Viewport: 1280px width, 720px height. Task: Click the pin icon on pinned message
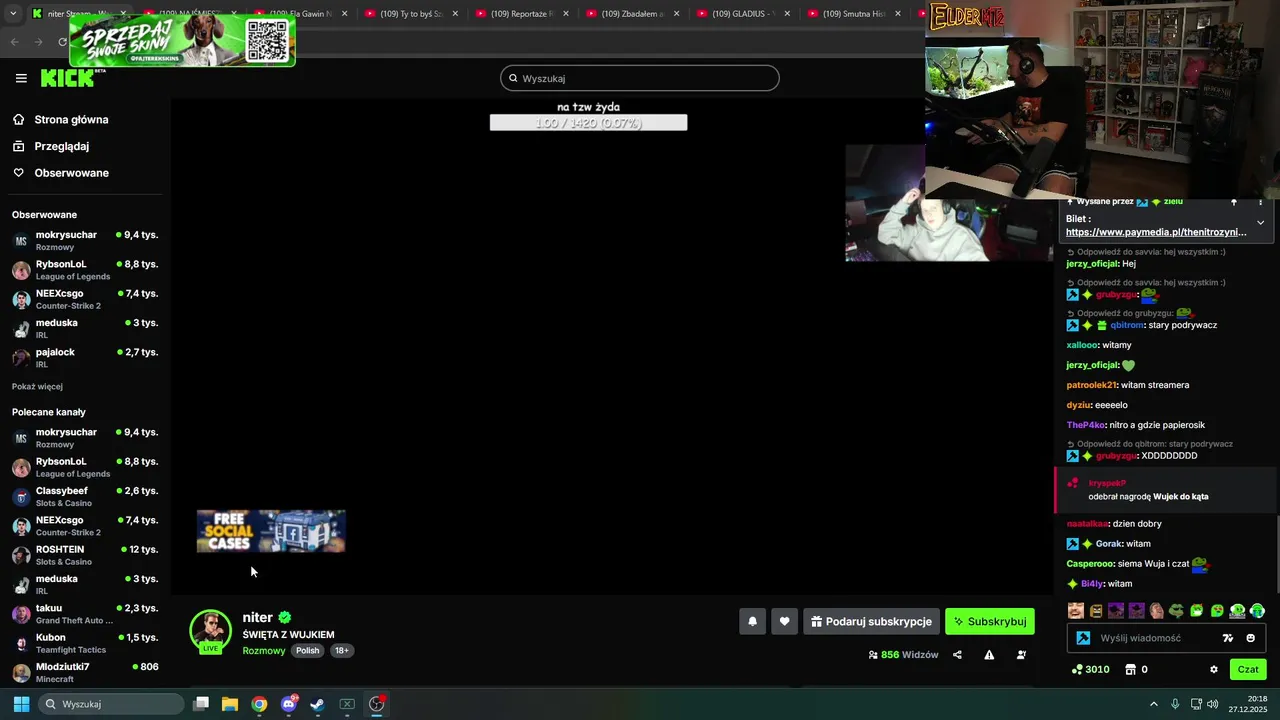pos(1234,202)
